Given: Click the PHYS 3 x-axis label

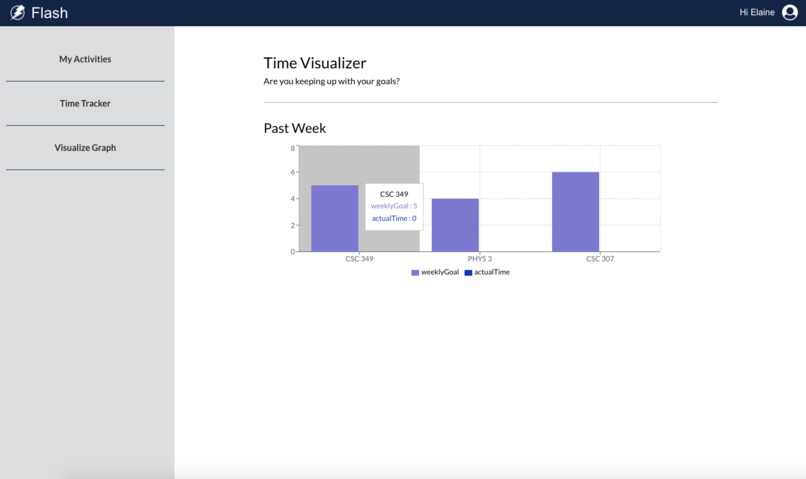Looking at the screenshot, I should click(480, 259).
